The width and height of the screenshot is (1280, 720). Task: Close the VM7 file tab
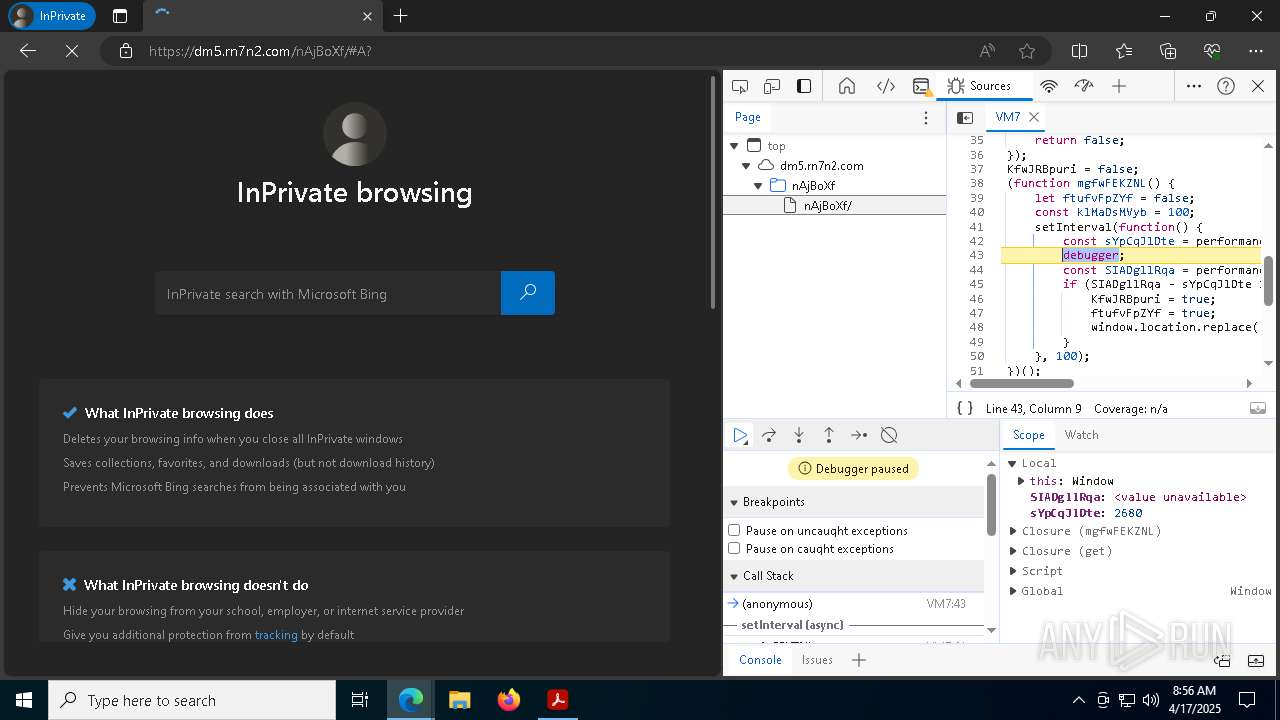[x=1034, y=117]
